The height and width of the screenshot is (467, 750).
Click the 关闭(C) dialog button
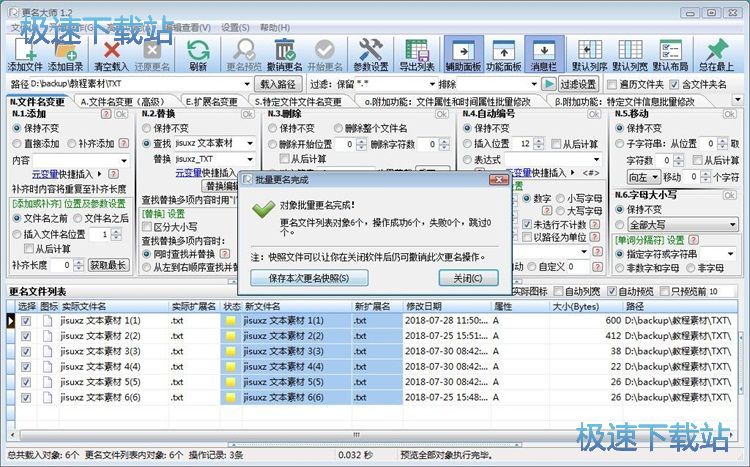click(x=468, y=278)
